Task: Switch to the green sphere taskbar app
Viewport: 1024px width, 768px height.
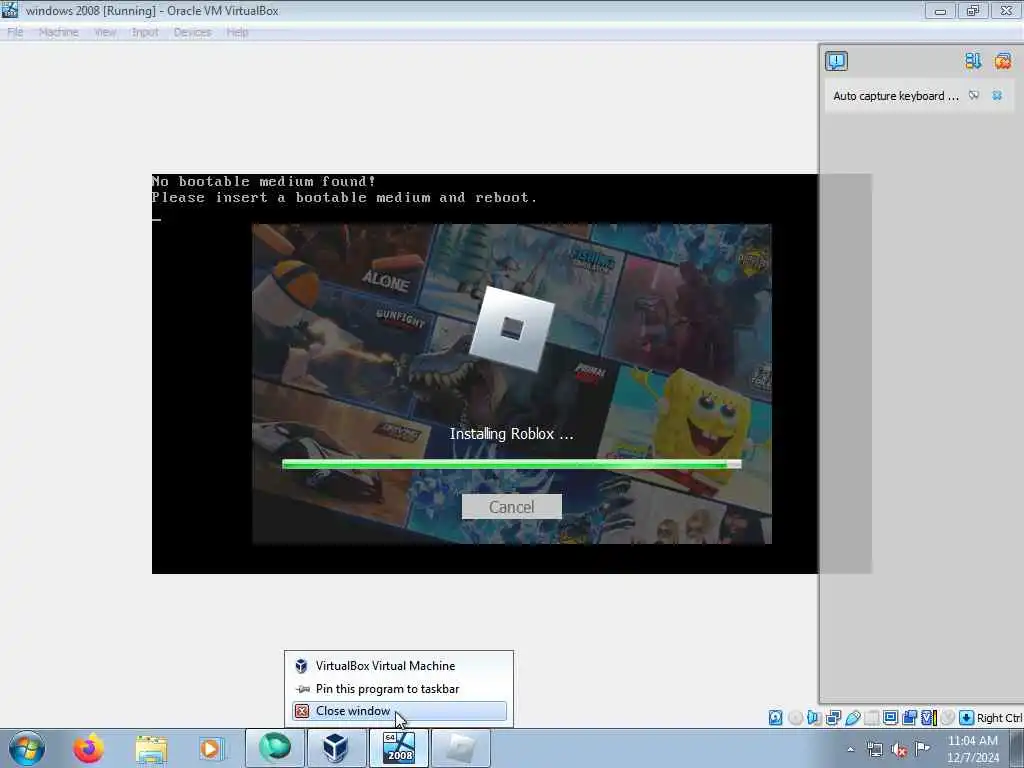Action: coord(274,748)
